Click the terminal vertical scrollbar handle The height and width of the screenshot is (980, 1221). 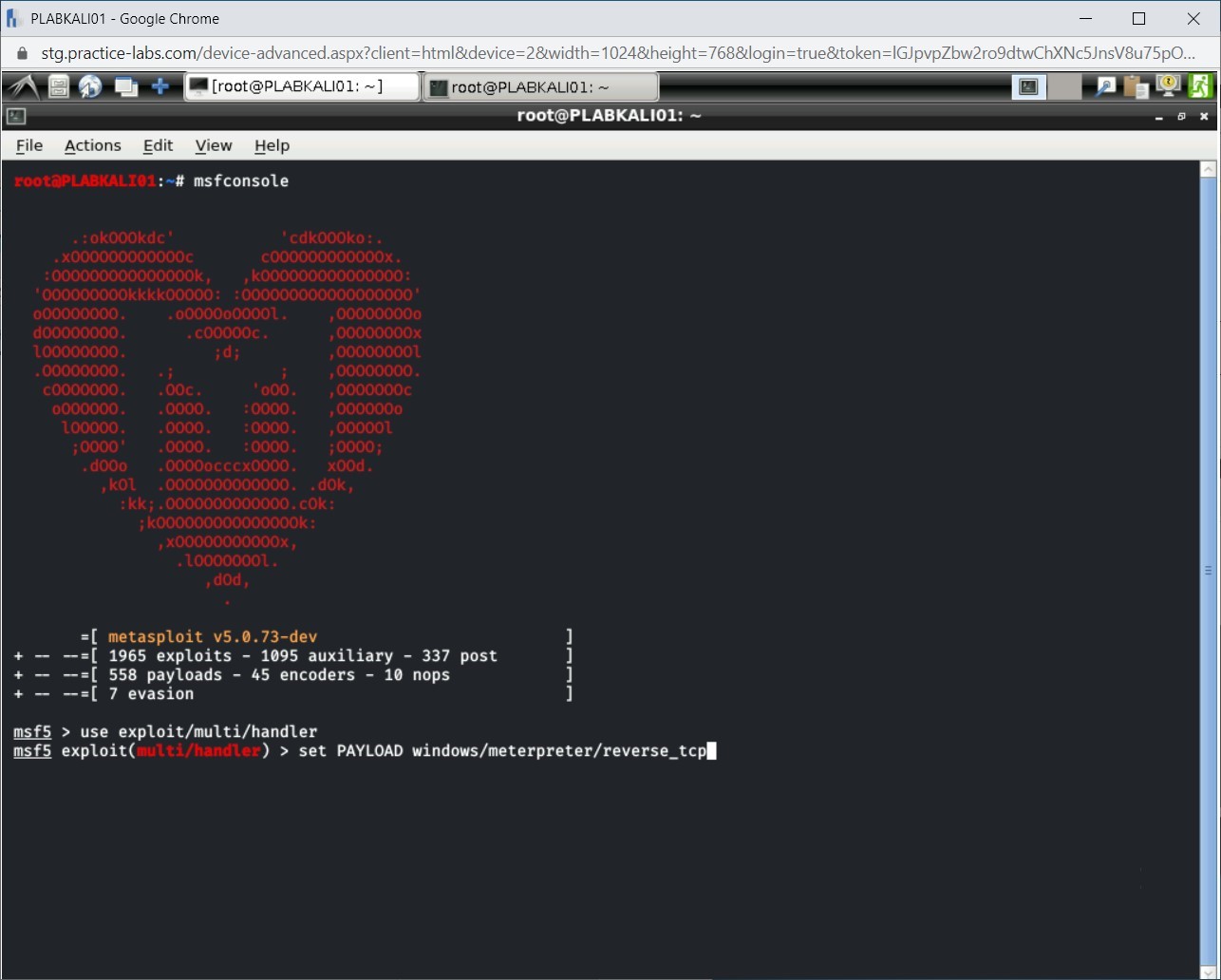pyautogui.click(x=1208, y=570)
